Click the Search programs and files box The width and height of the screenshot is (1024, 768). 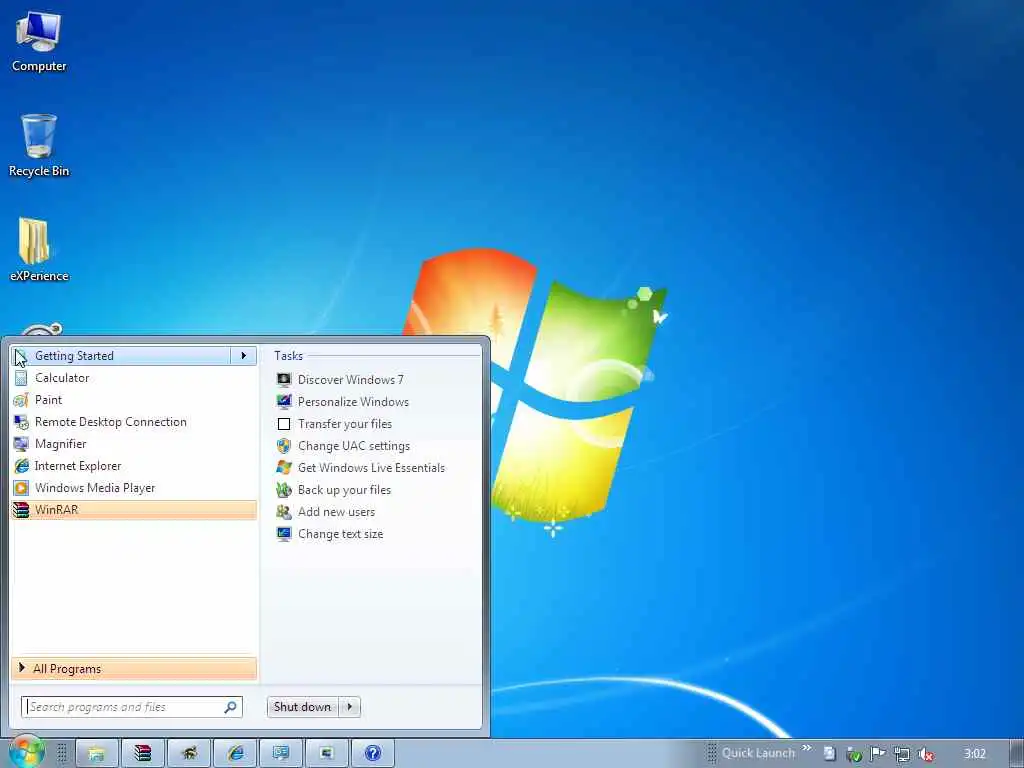click(131, 707)
